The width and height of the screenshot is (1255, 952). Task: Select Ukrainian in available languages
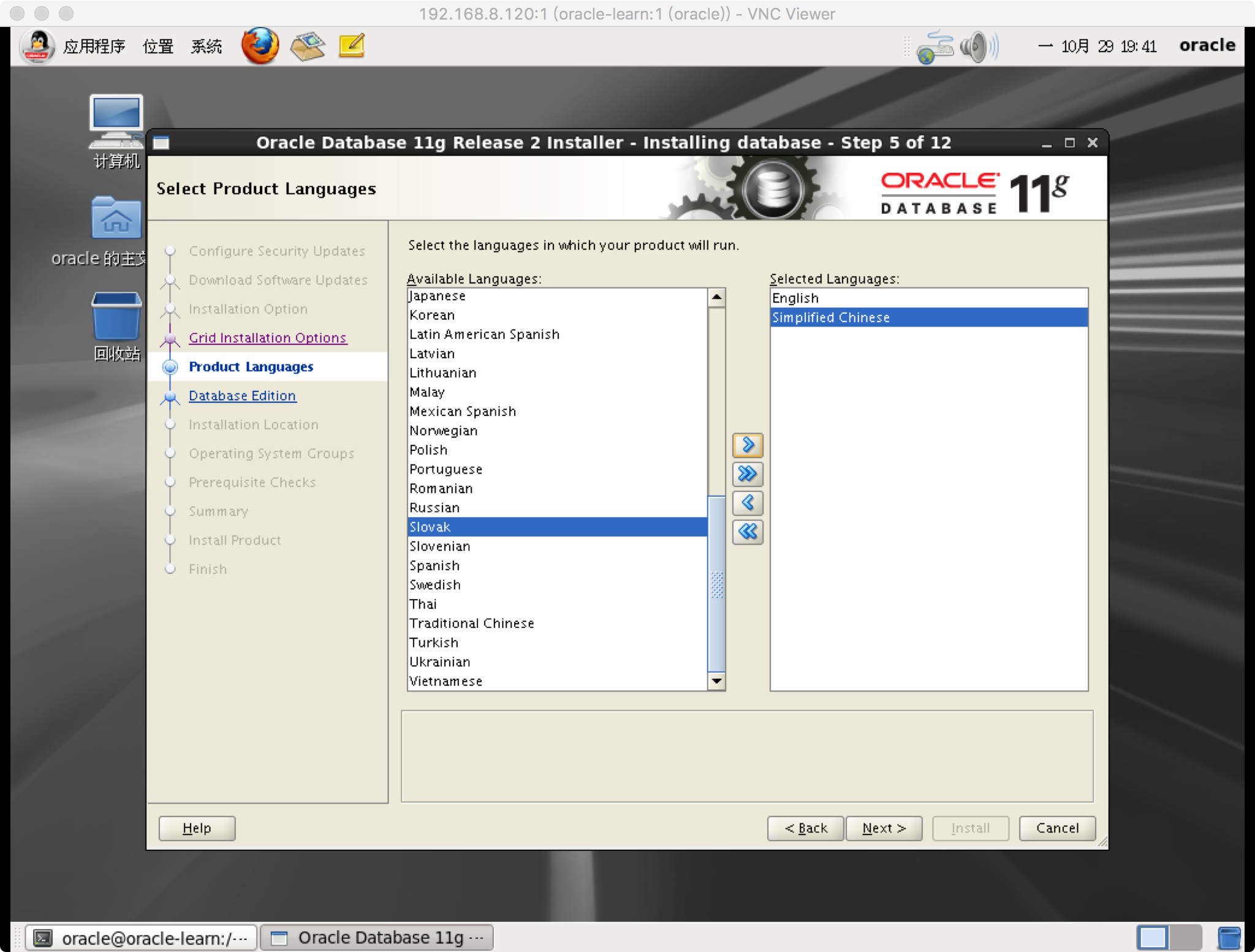(x=557, y=662)
